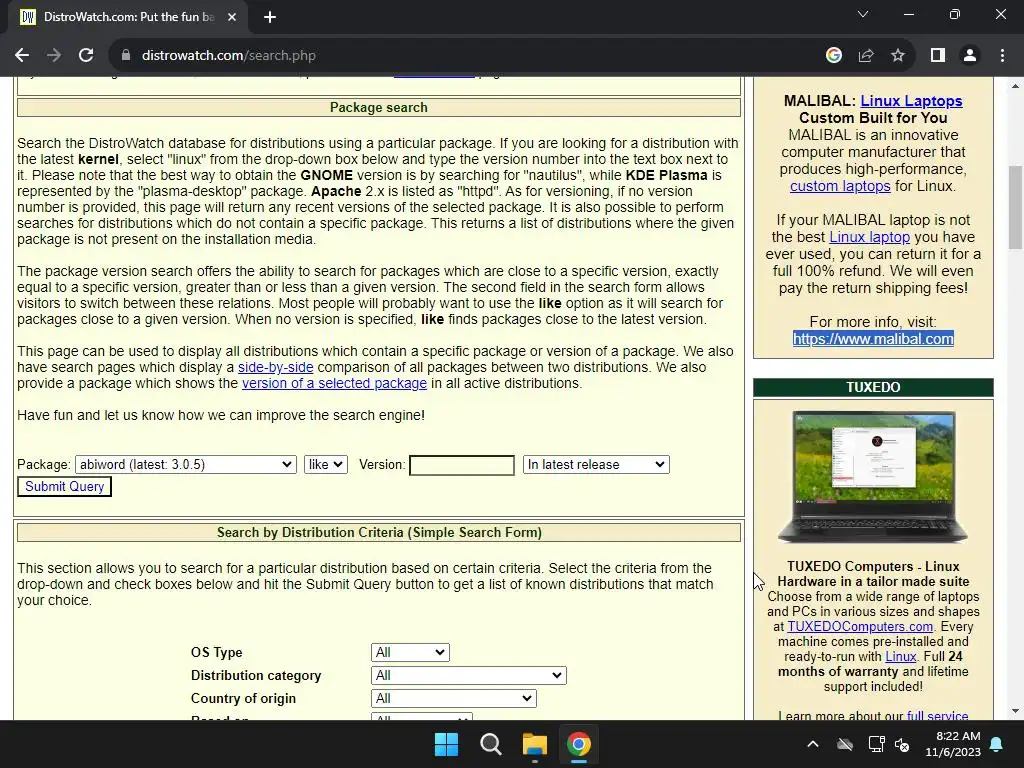Viewport: 1024px width, 768px height.
Task: Open Windows taskbar Search
Action: tap(490, 744)
